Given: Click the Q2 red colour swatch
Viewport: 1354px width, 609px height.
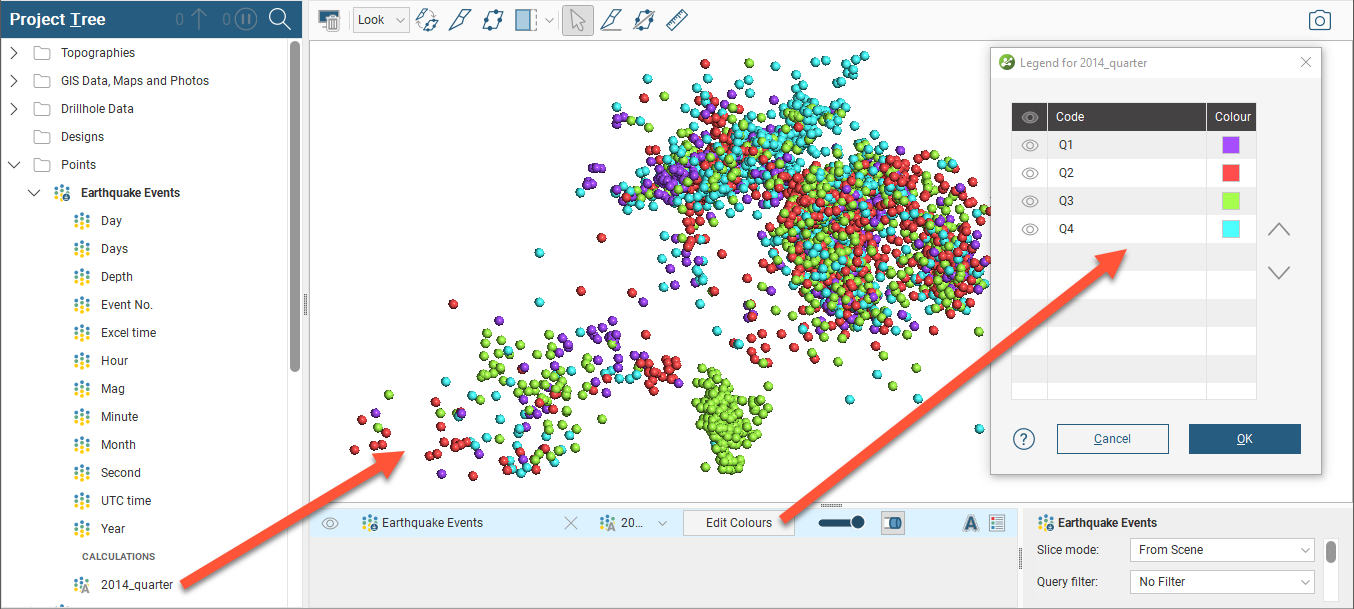Looking at the screenshot, I should pos(1231,173).
